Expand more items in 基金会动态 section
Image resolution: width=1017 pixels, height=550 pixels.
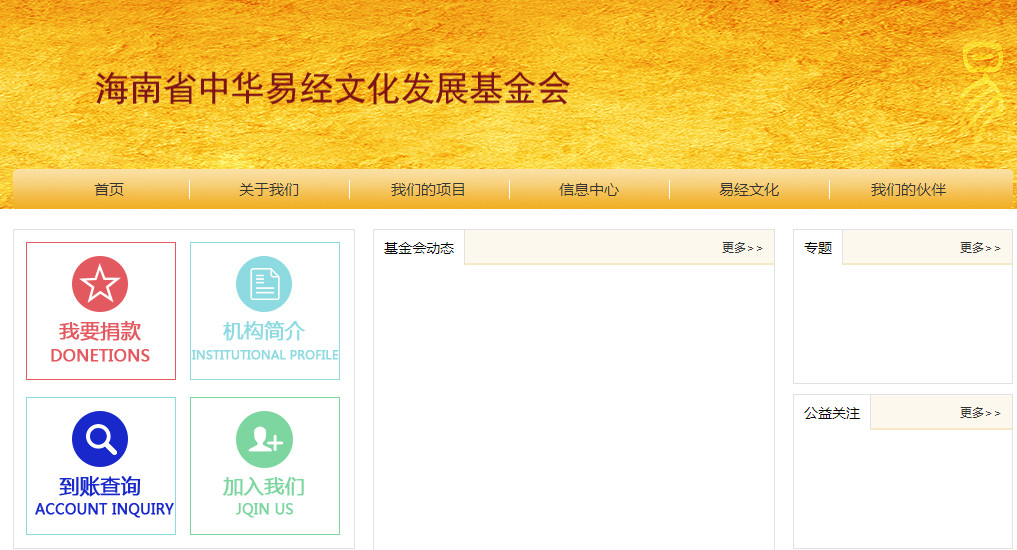click(x=742, y=248)
